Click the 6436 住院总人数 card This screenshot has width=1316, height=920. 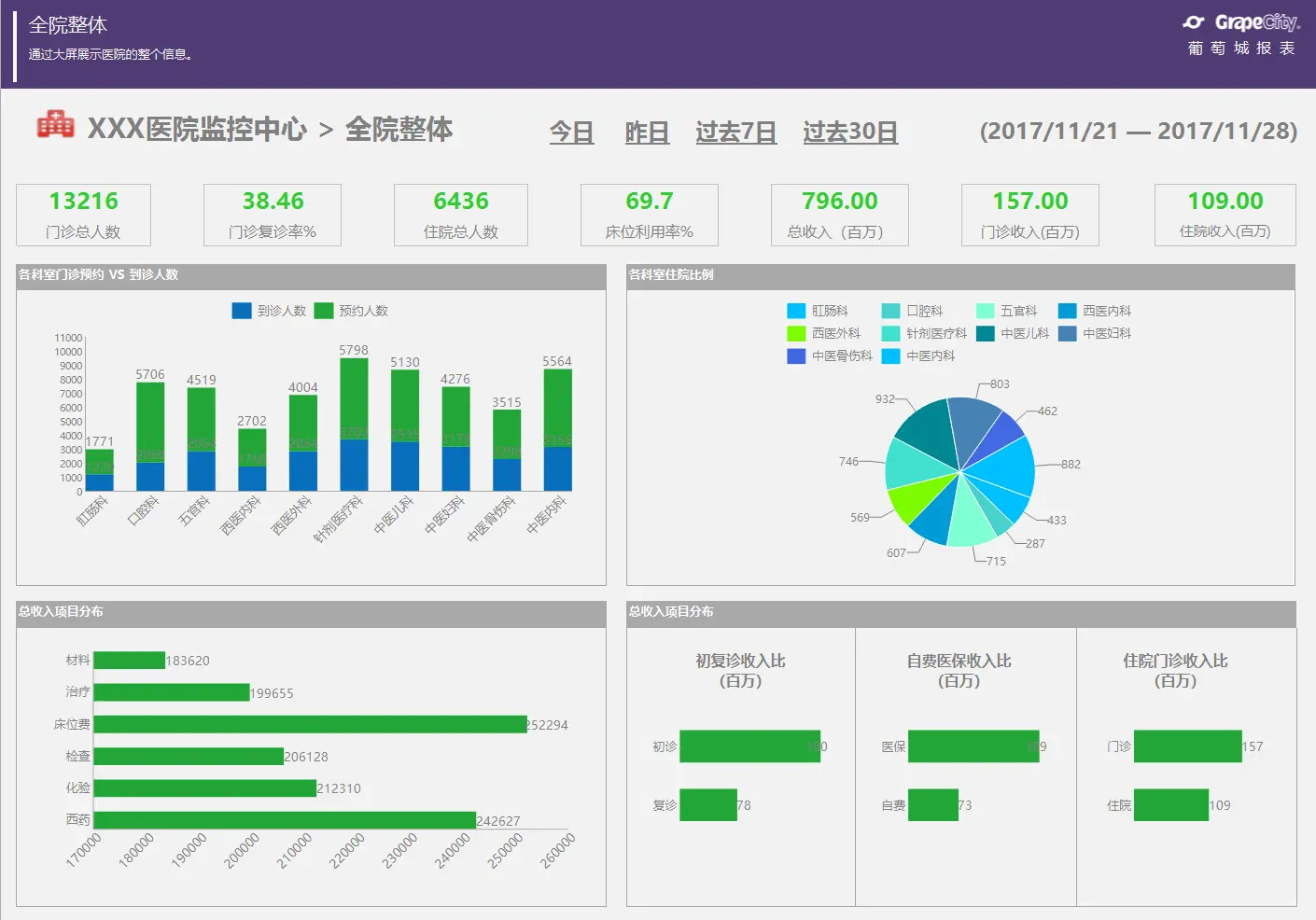coord(461,215)
